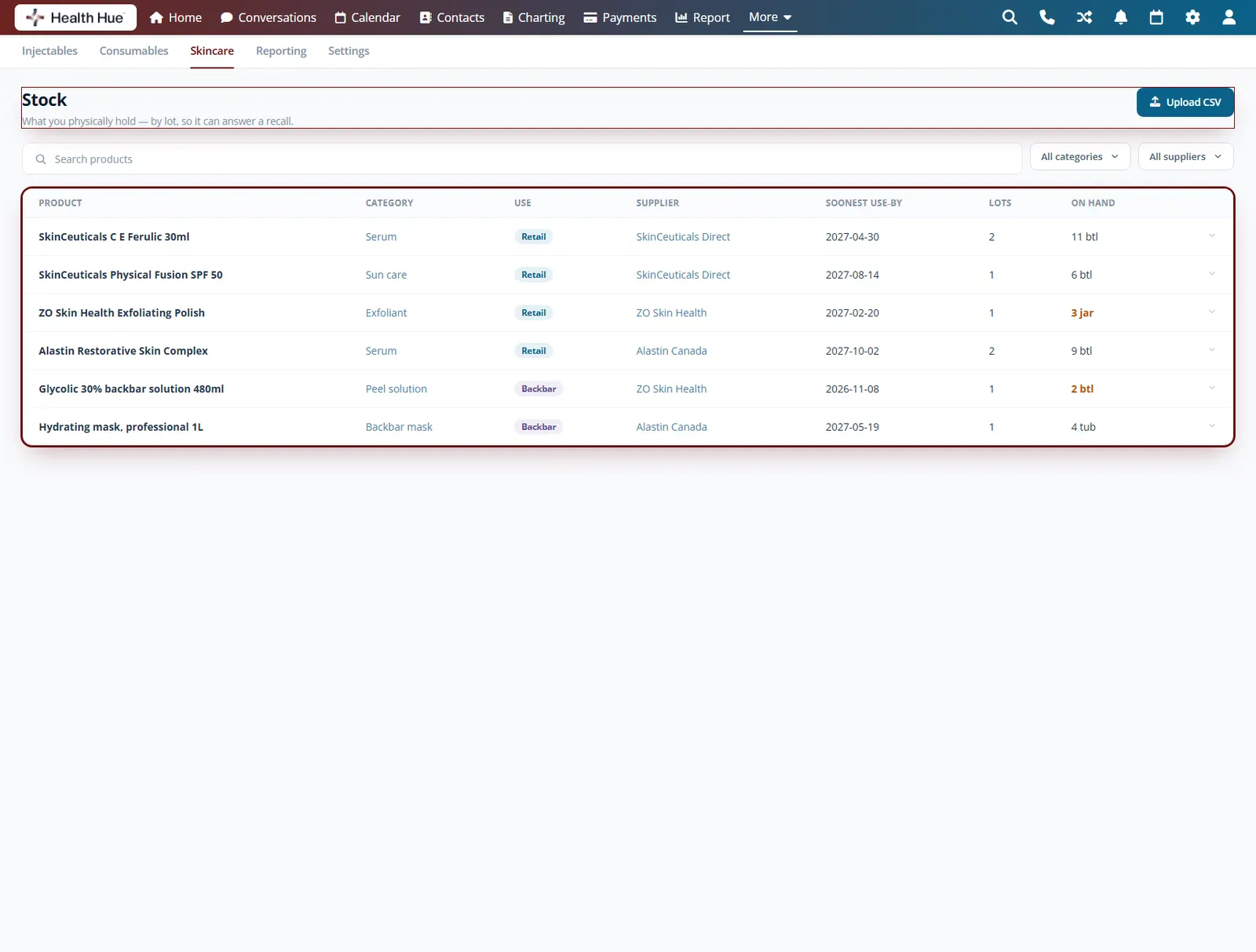Open Conversations page

[268, 17]
